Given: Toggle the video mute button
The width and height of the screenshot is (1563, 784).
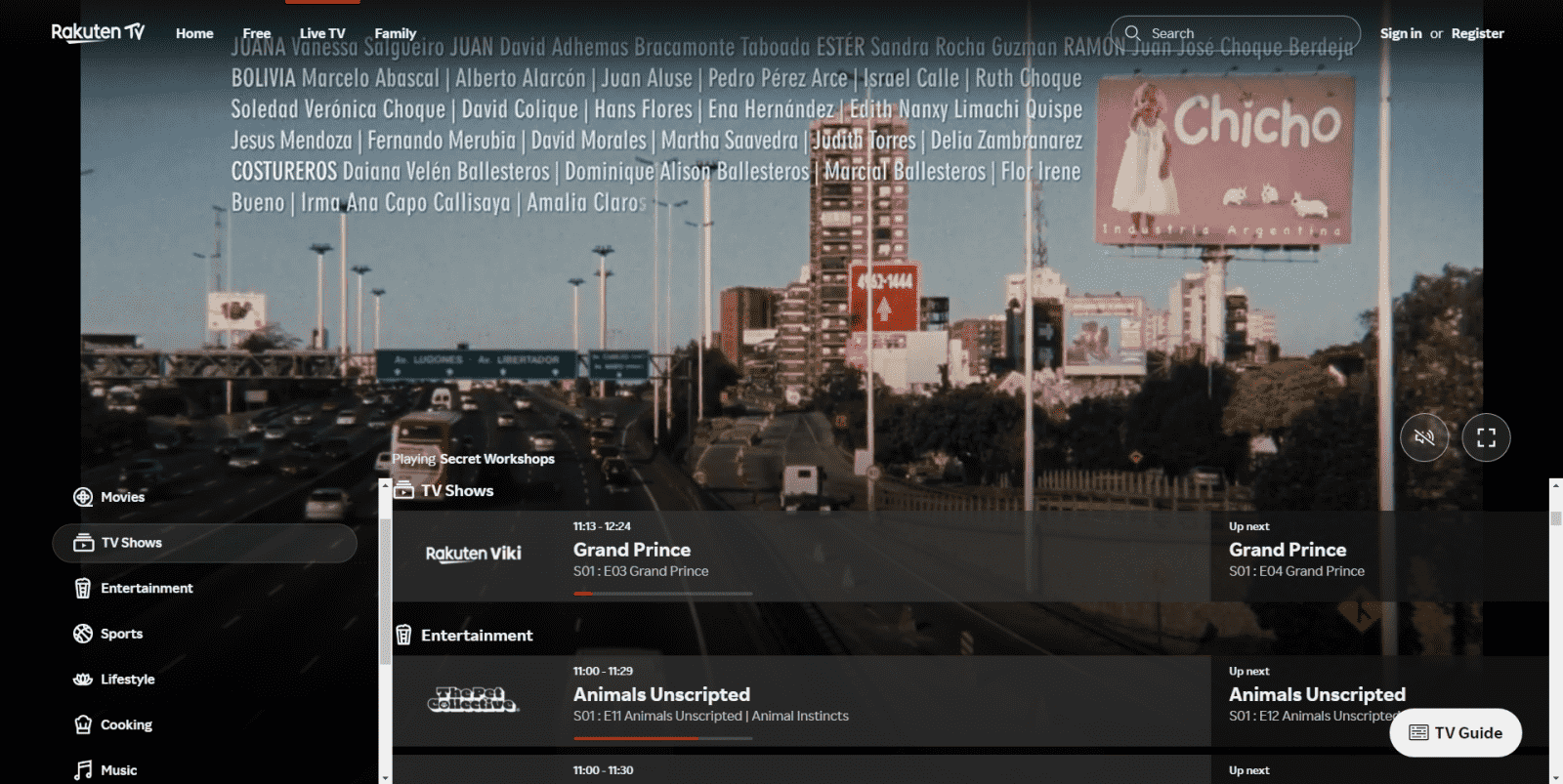Looking at the screenshot, I should tap(1424, 437).
